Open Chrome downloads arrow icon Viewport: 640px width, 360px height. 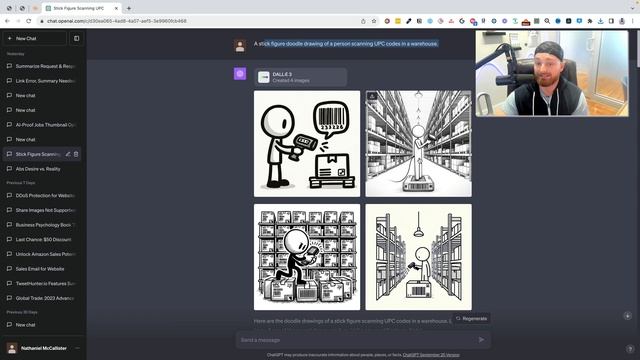[600, 21]
